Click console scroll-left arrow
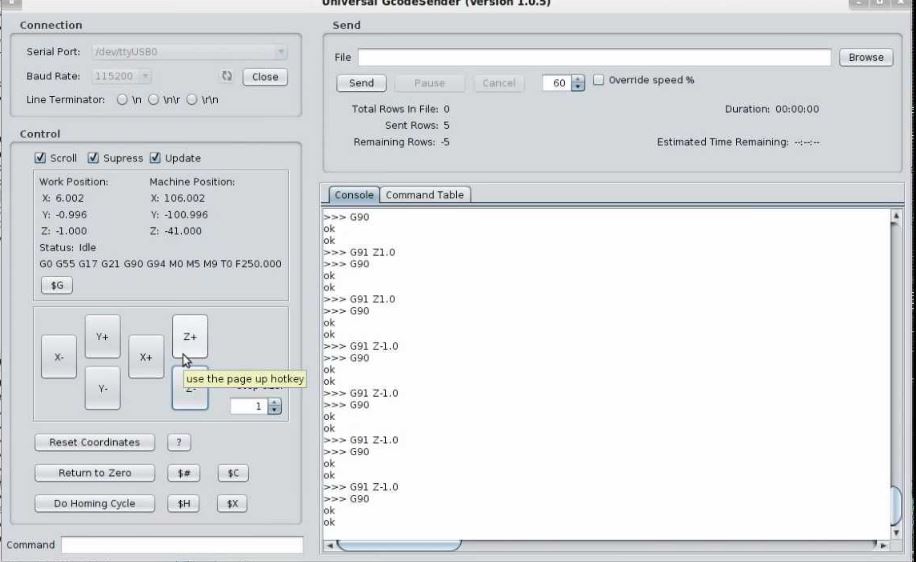The width and height of the screenshot is (916, 562). [329, 546]
